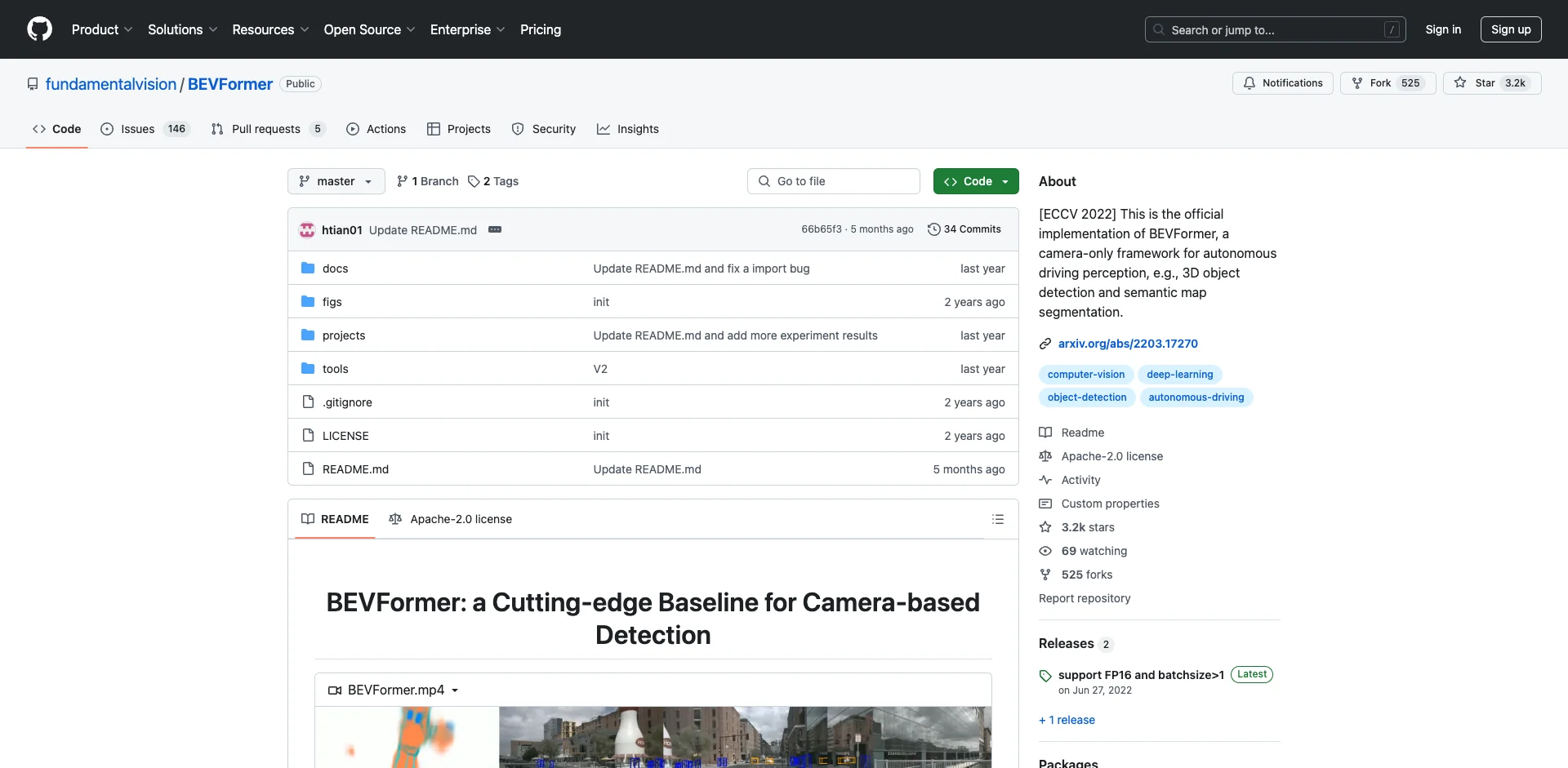Click the BEVFormer video thumbnail
1568x768 pixels.
point(653,737)
